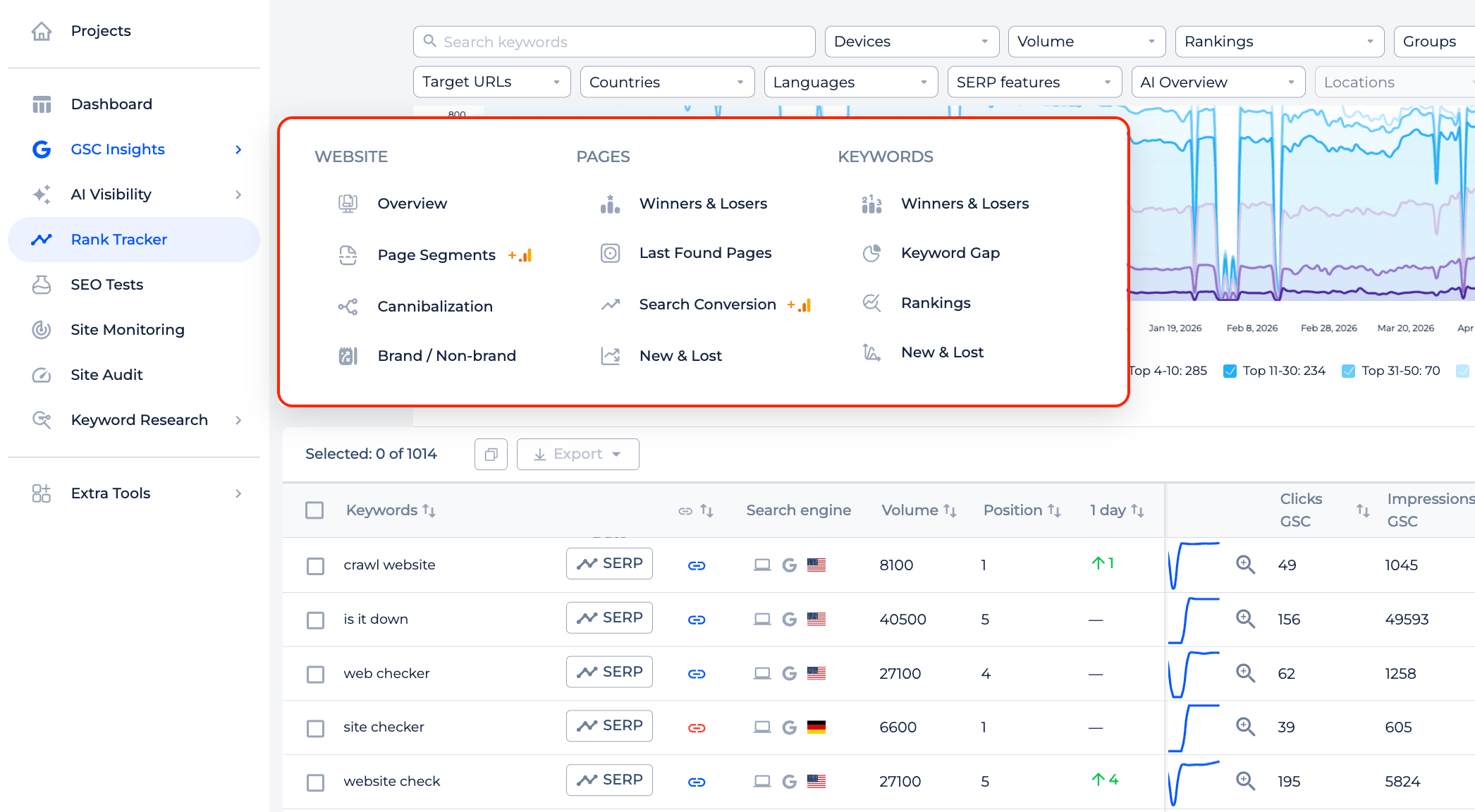This screenshot has width=1475, height=812.
Task: Click the magnifier icon in website check row
Action: coord(1245,781)
